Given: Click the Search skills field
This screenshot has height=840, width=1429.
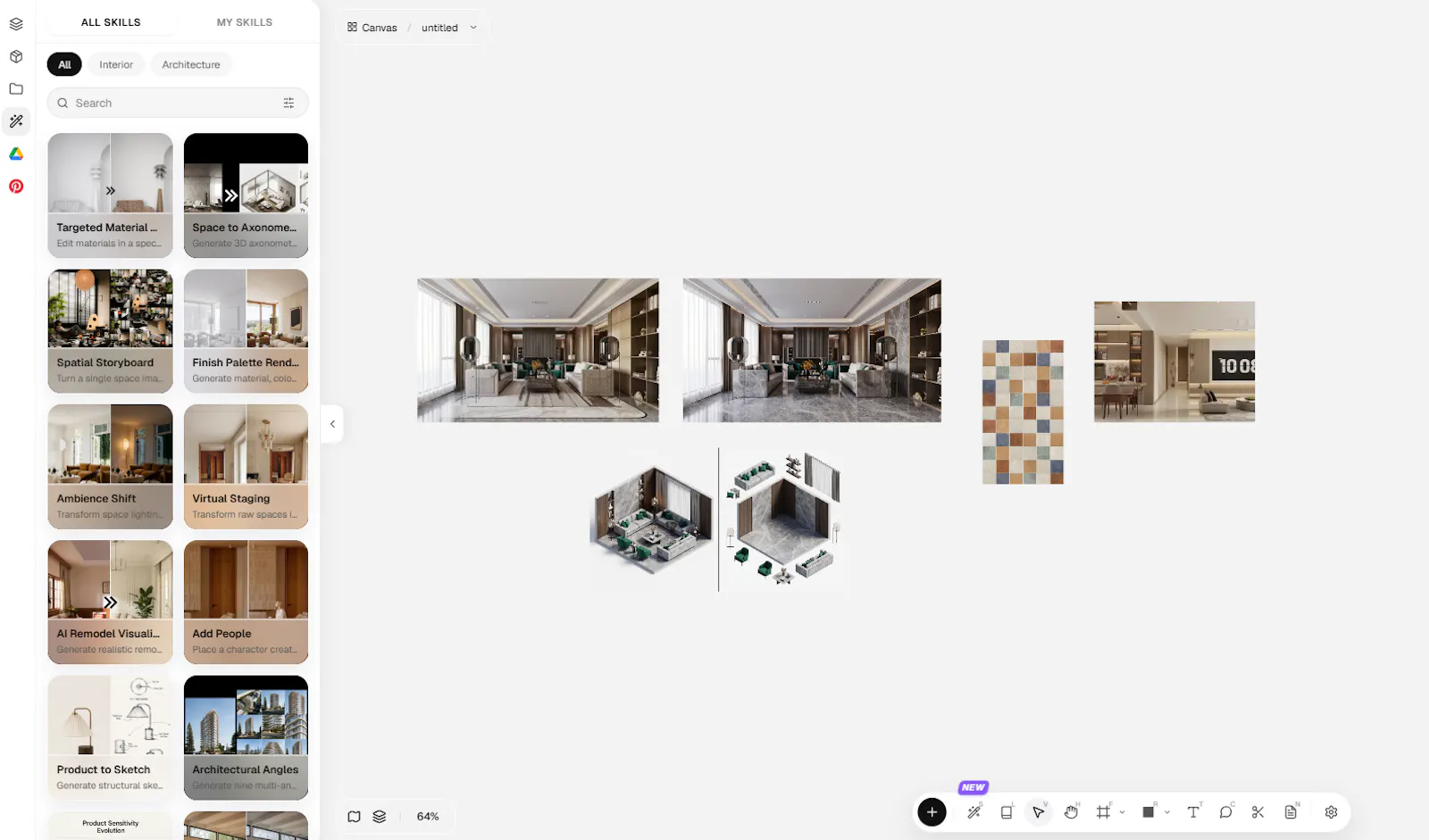Looking at the screenshot, I should pyautogui.click(x=178, y=103).
